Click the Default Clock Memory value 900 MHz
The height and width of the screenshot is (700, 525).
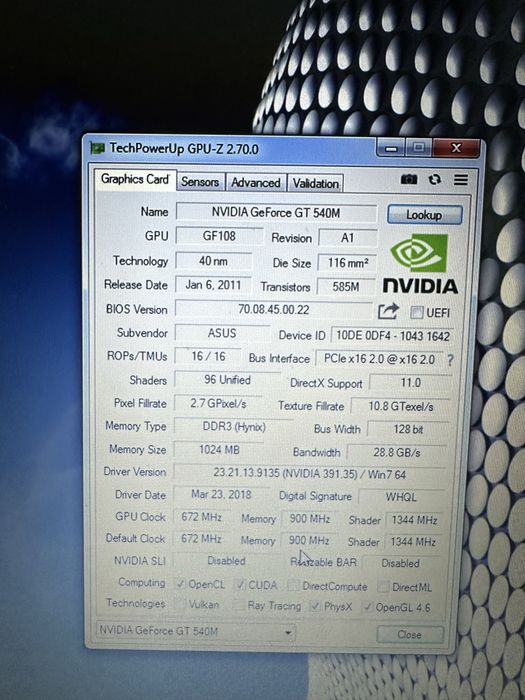pyautogui.click(x=309, y=540)
